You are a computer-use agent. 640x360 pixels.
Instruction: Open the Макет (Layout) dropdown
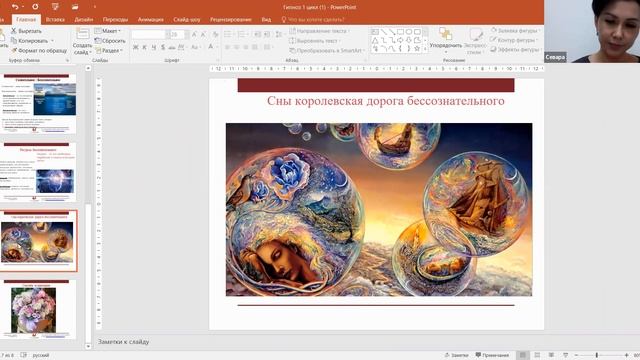tap(108, 31)
